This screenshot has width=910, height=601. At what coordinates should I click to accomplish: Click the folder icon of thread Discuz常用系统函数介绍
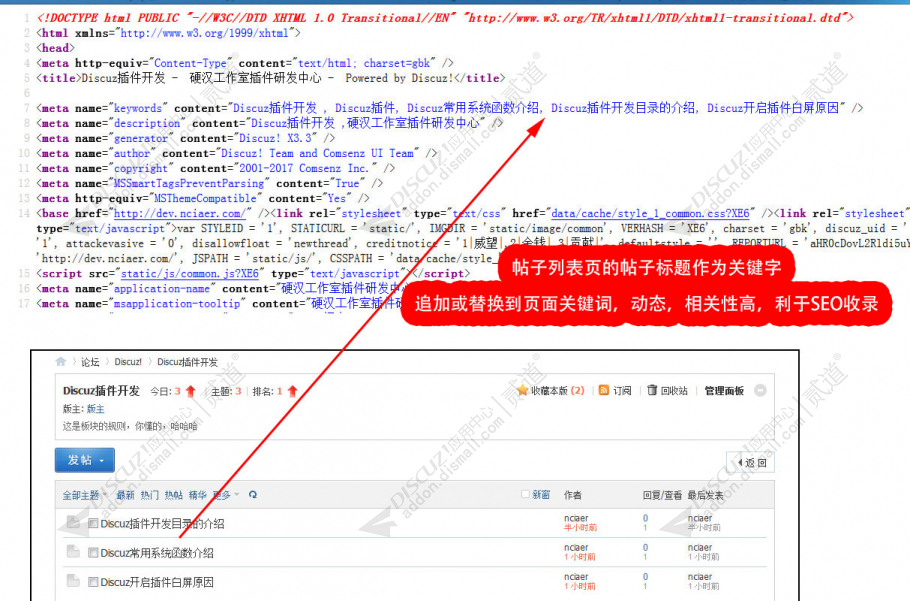click(x=73, y=551)
